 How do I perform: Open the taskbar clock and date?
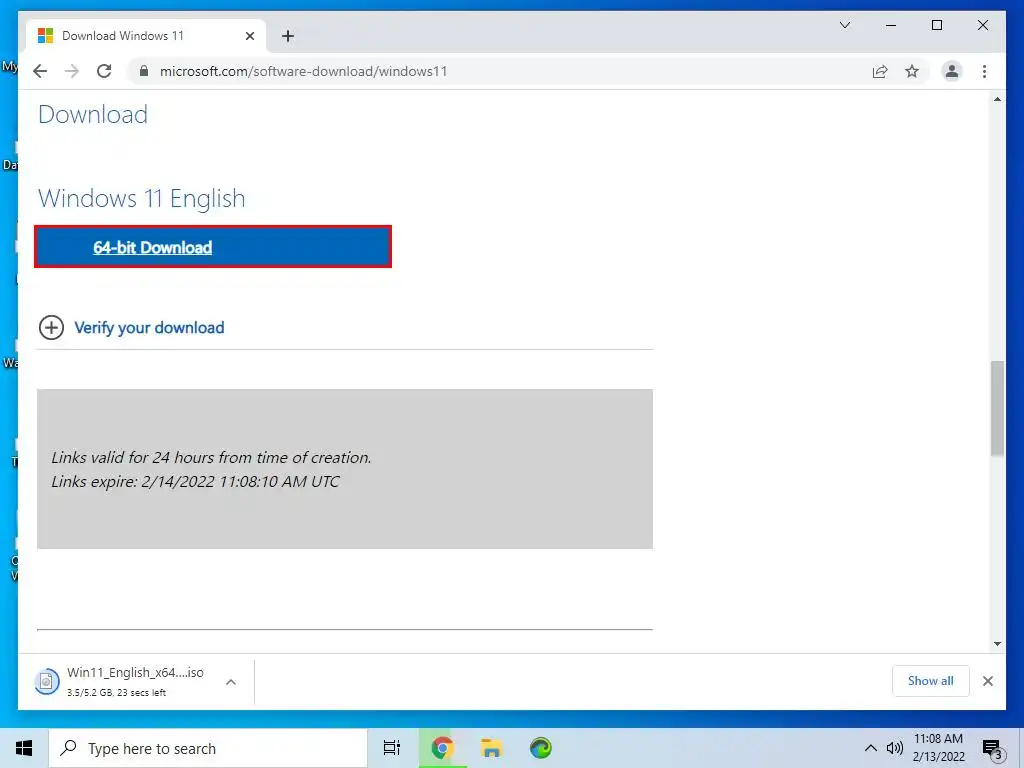click(x=938, y=748)
